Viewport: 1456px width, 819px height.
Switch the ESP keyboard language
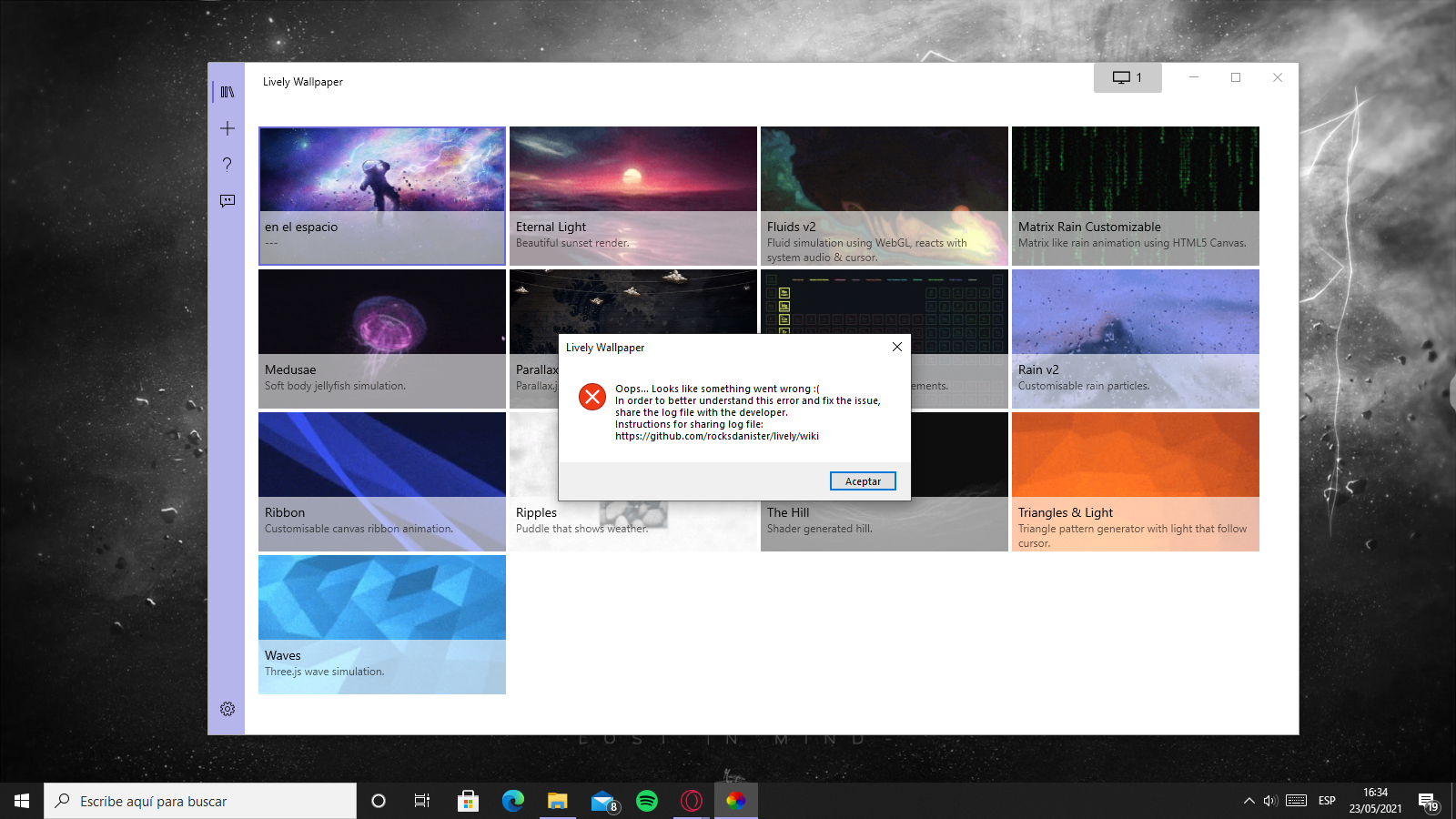click(x=1327, y=801)
